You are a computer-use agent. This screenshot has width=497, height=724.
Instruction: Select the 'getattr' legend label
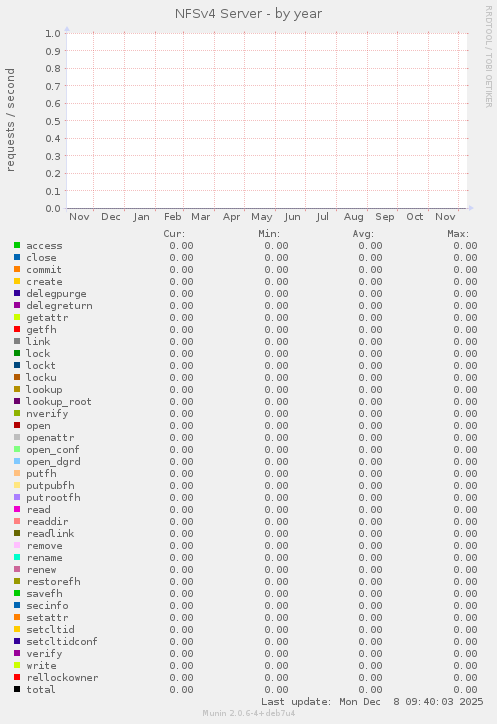[x=47, y=318]
